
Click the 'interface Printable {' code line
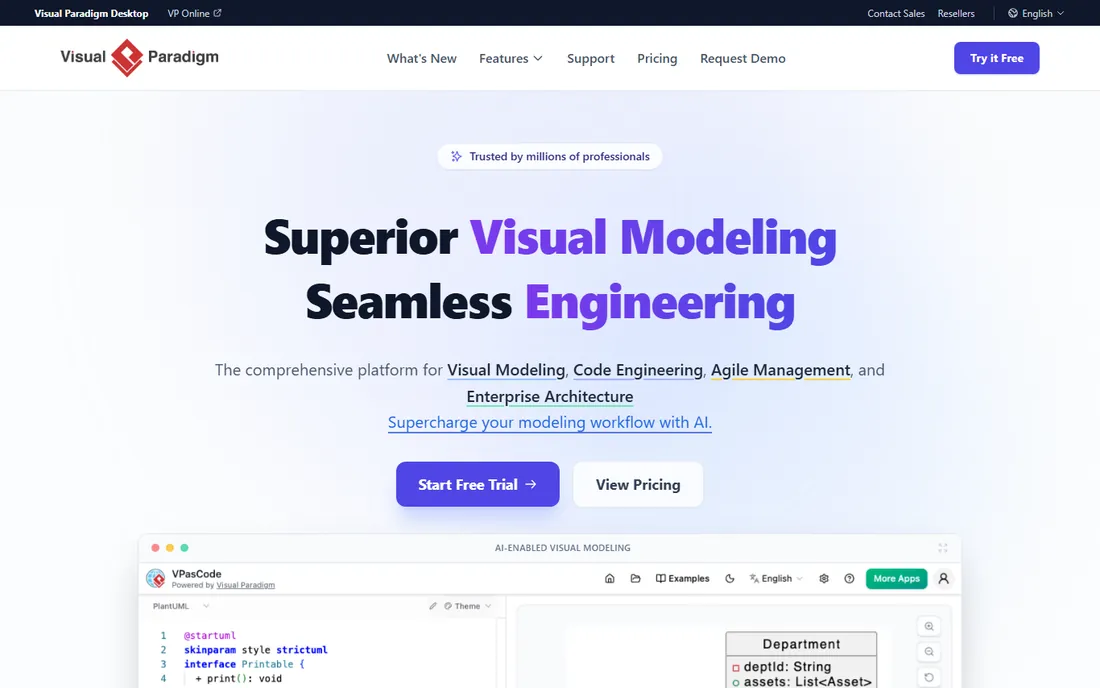(244, 664)
